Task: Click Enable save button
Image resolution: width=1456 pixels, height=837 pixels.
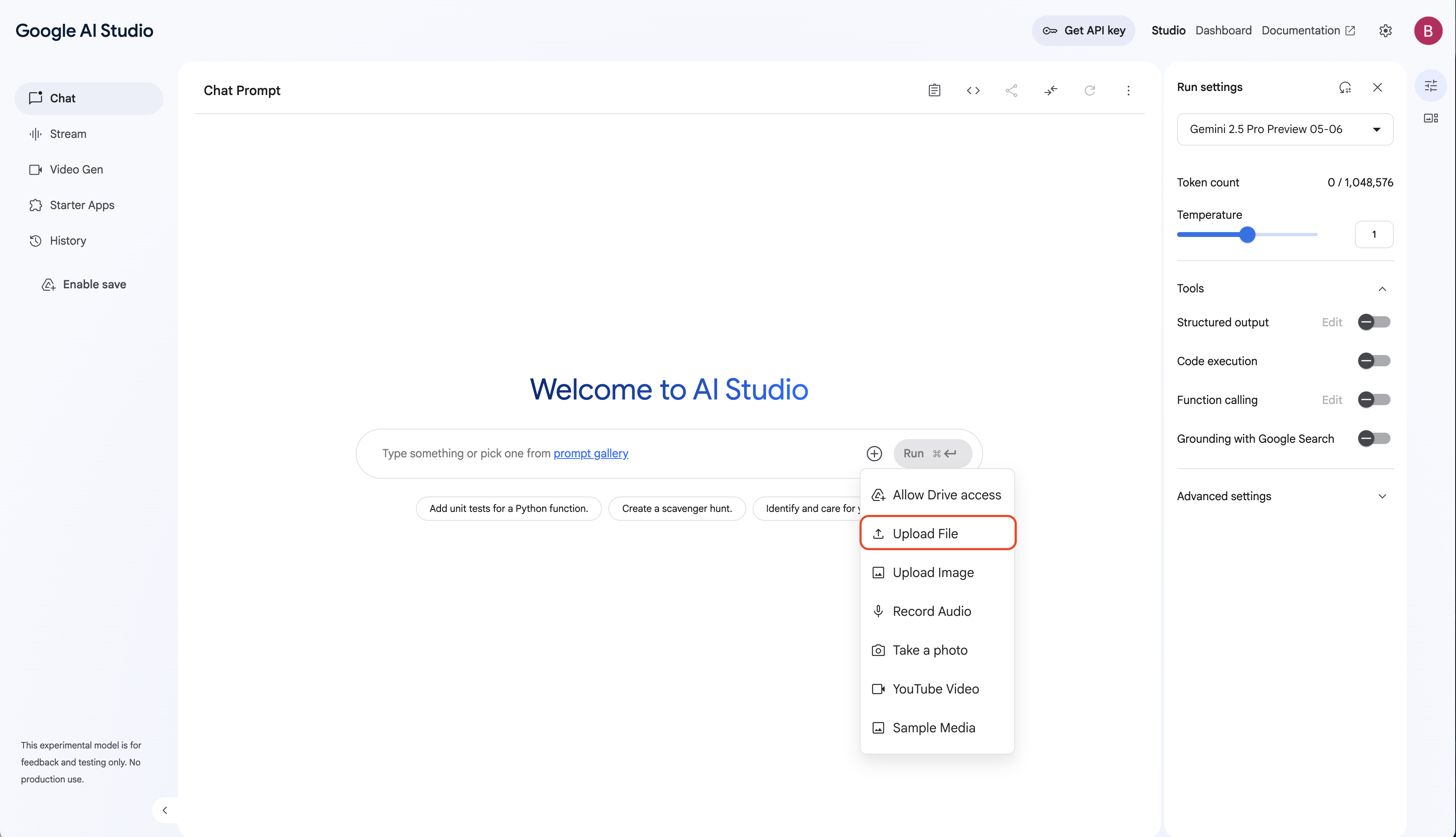Action: [x=84, y=285]
